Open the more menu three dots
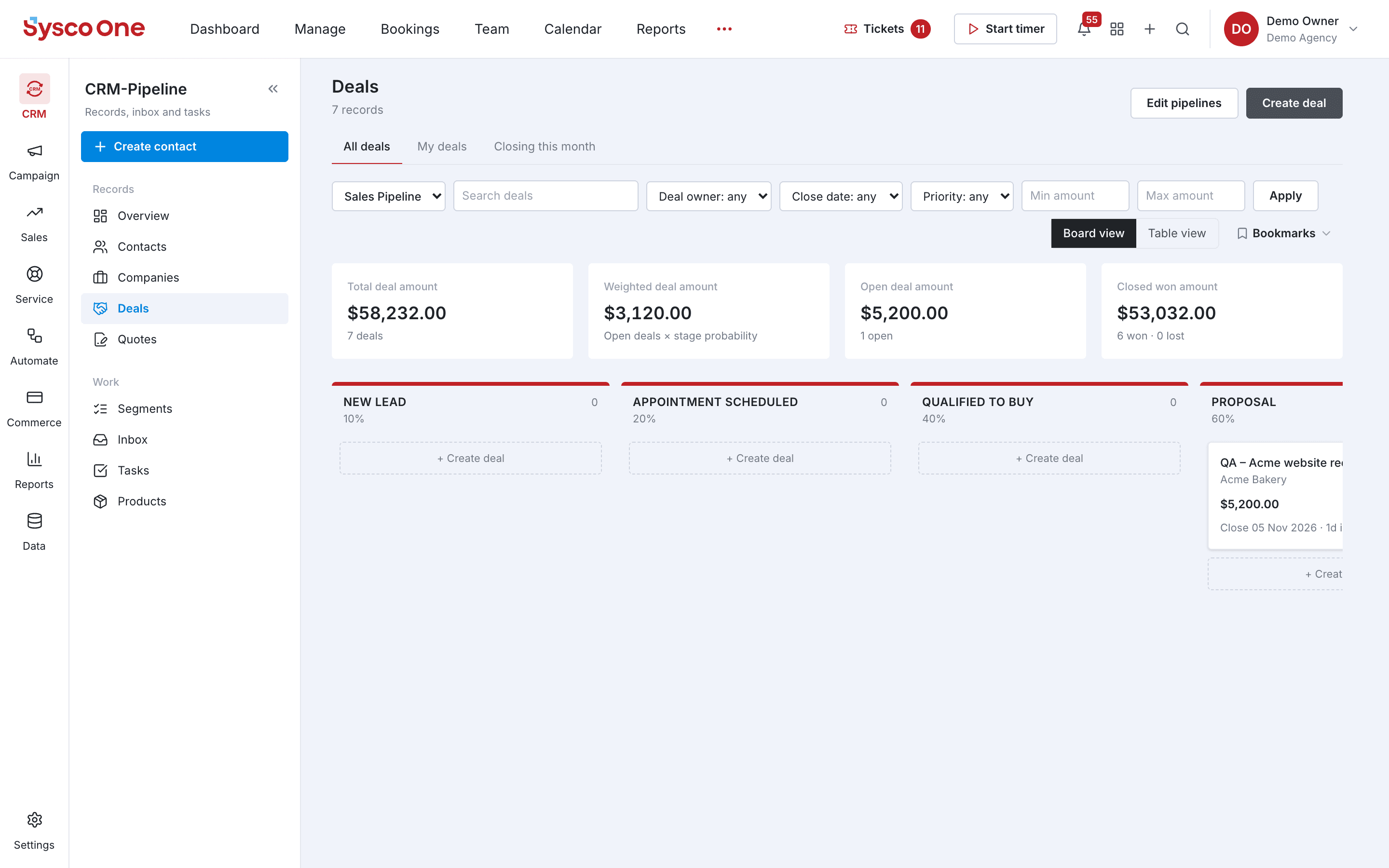The width and height of the screenshot is (1389, 868). coord(724,29)
